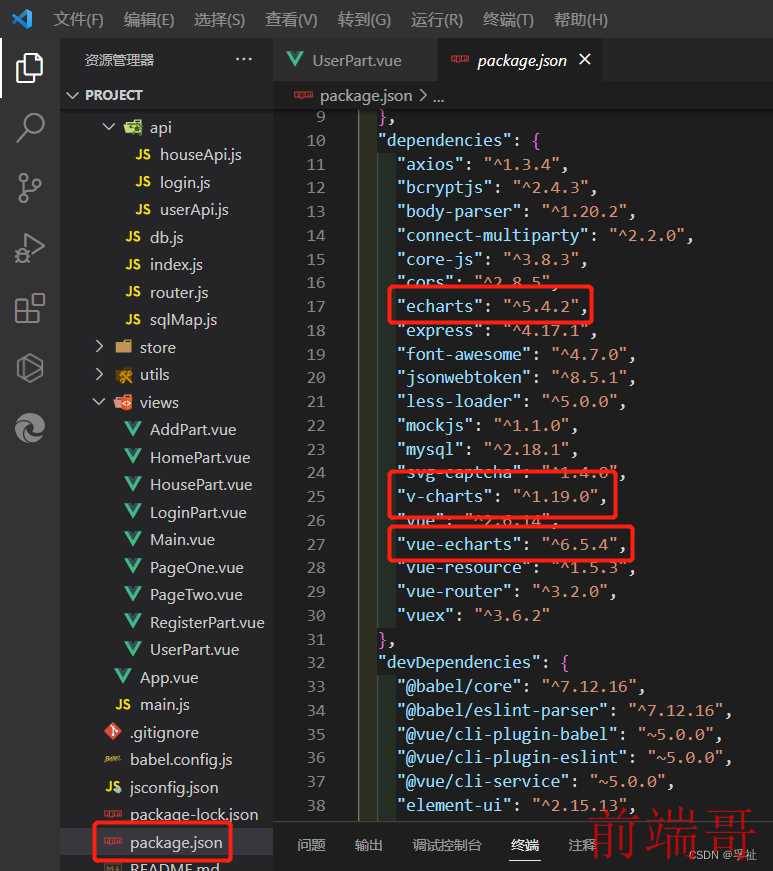The width and height of the screenshot is (773, 871).
Task: Open PageOne.vue file
Action: pyautogui.click(x=184, y=568)
